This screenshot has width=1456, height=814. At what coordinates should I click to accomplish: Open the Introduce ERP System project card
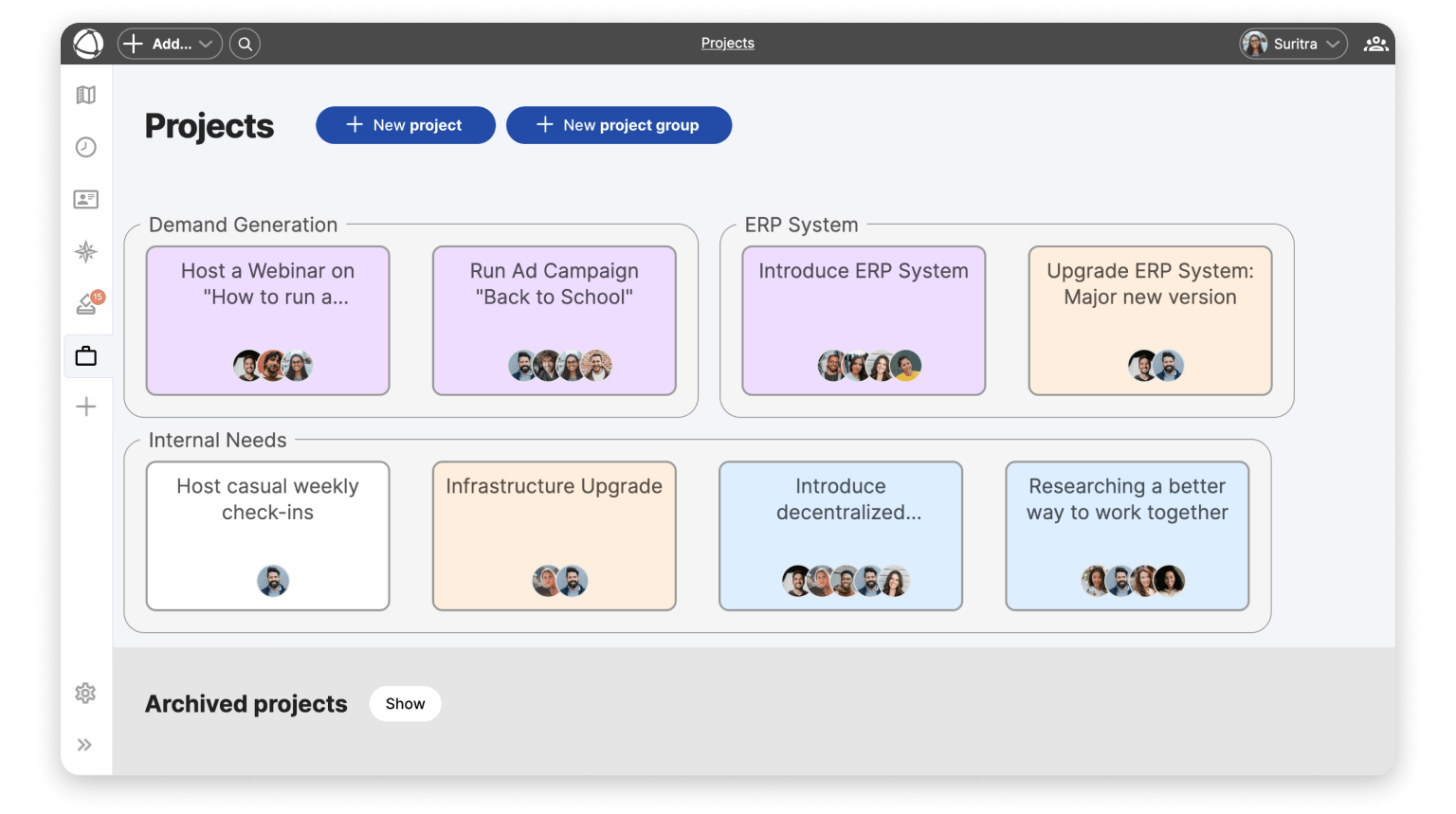863,320
